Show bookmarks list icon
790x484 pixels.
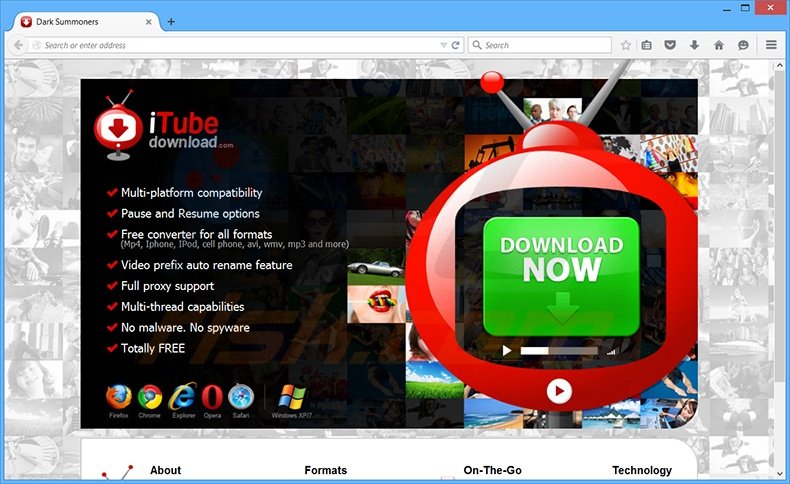646,45
